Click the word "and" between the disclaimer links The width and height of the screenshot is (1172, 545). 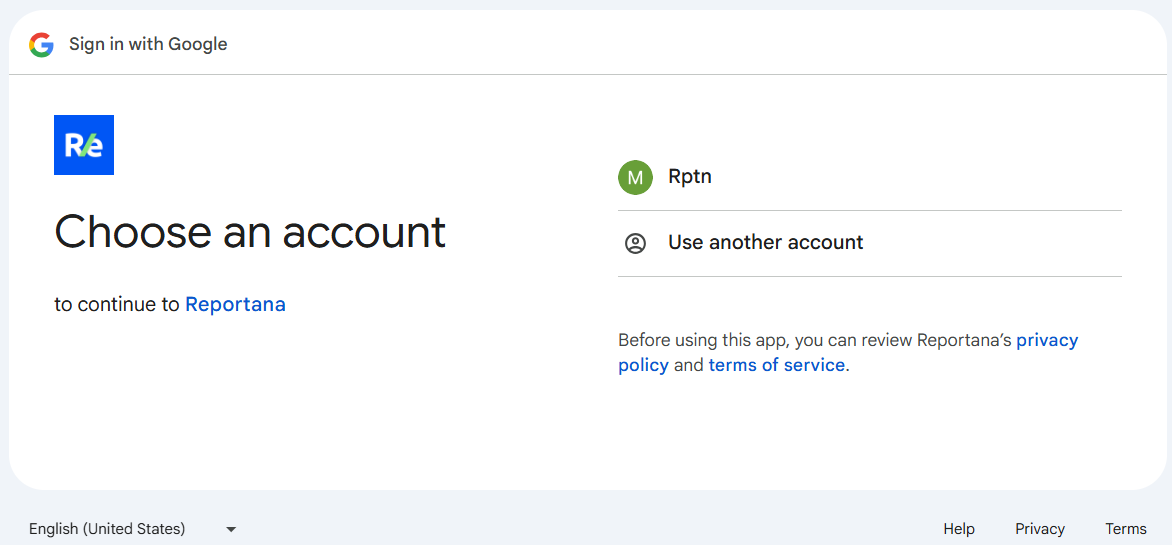(x=688, y=365)
